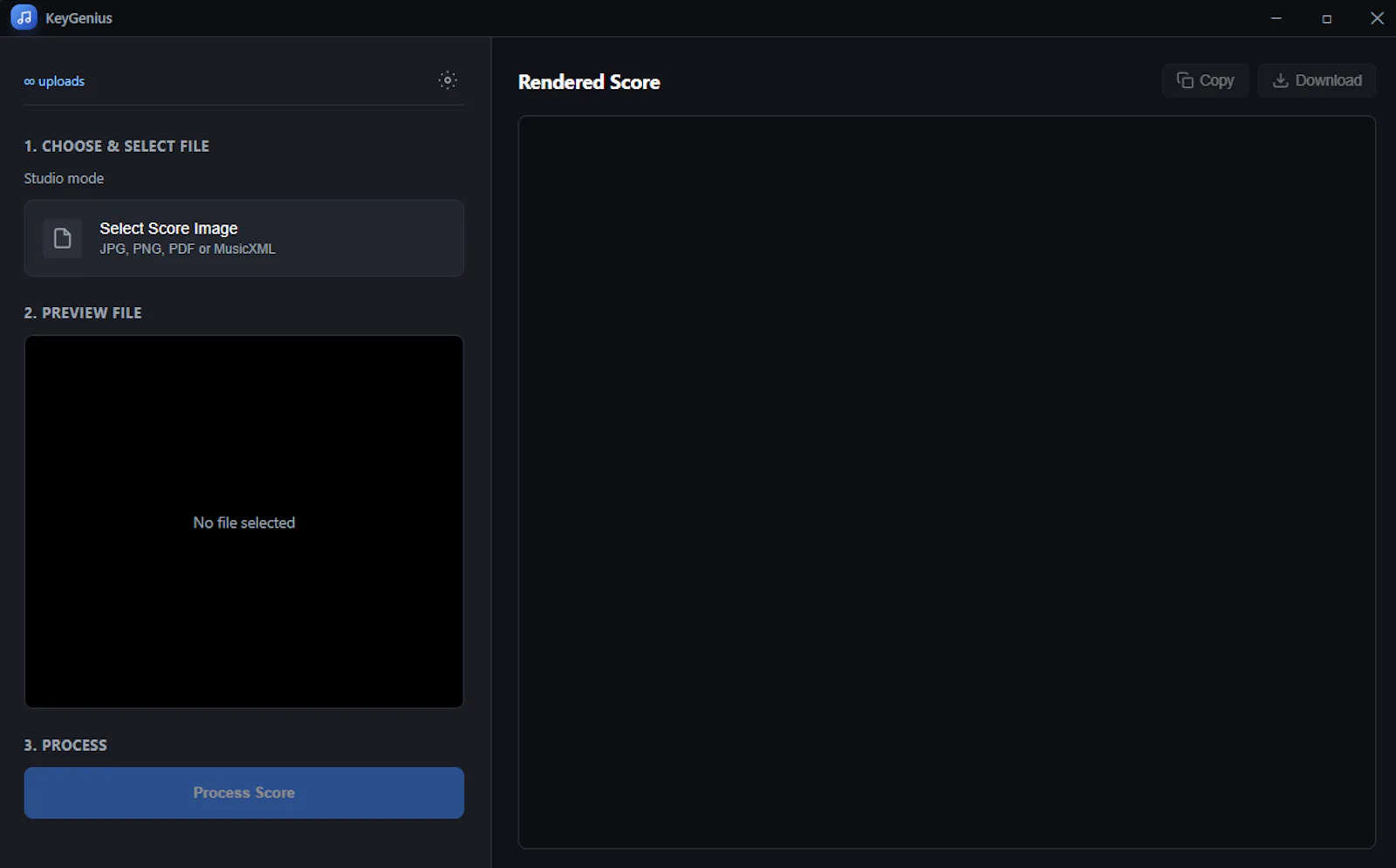Copy the rendered score output
This screenshot has height=868, width=1396.
click(x=1206, y=80)
